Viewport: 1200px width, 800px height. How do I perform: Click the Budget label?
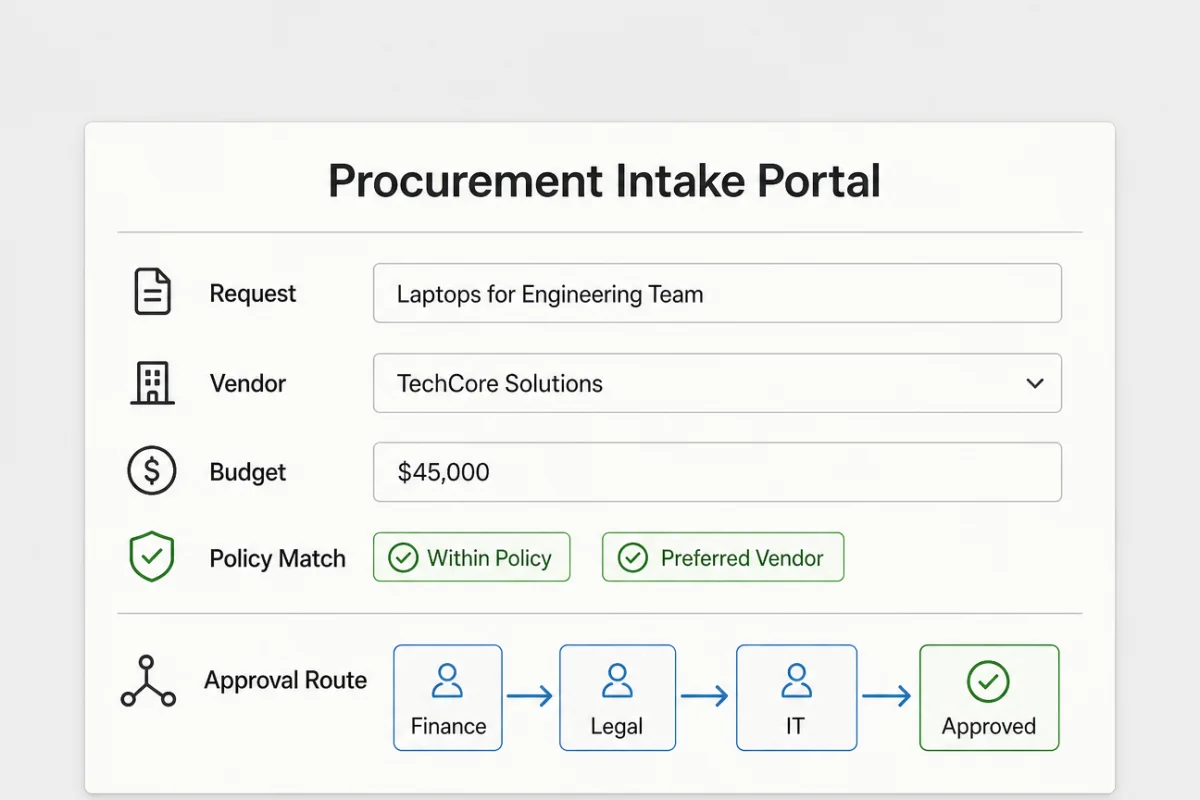tap(248, 473)
